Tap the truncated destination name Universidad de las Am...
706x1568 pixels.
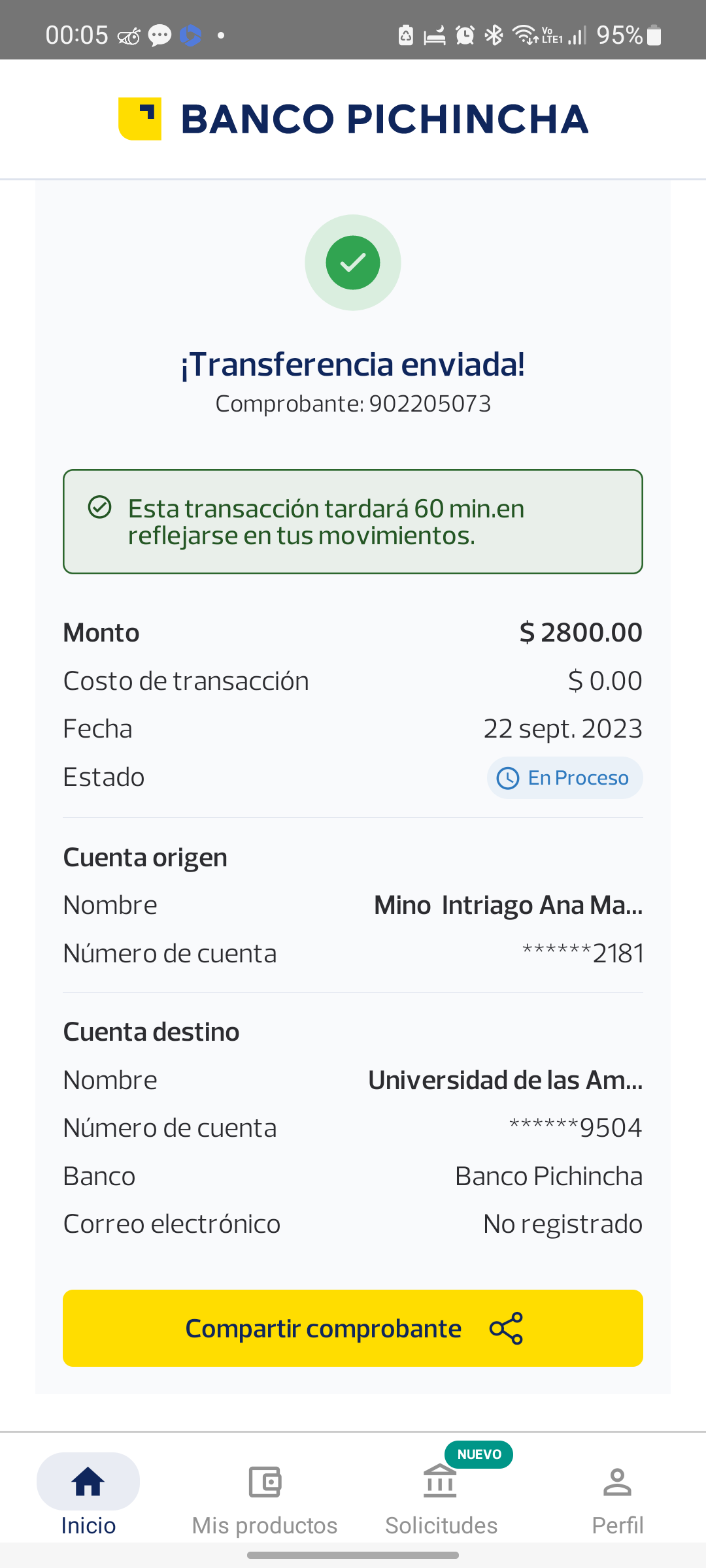click(505, 1081)
